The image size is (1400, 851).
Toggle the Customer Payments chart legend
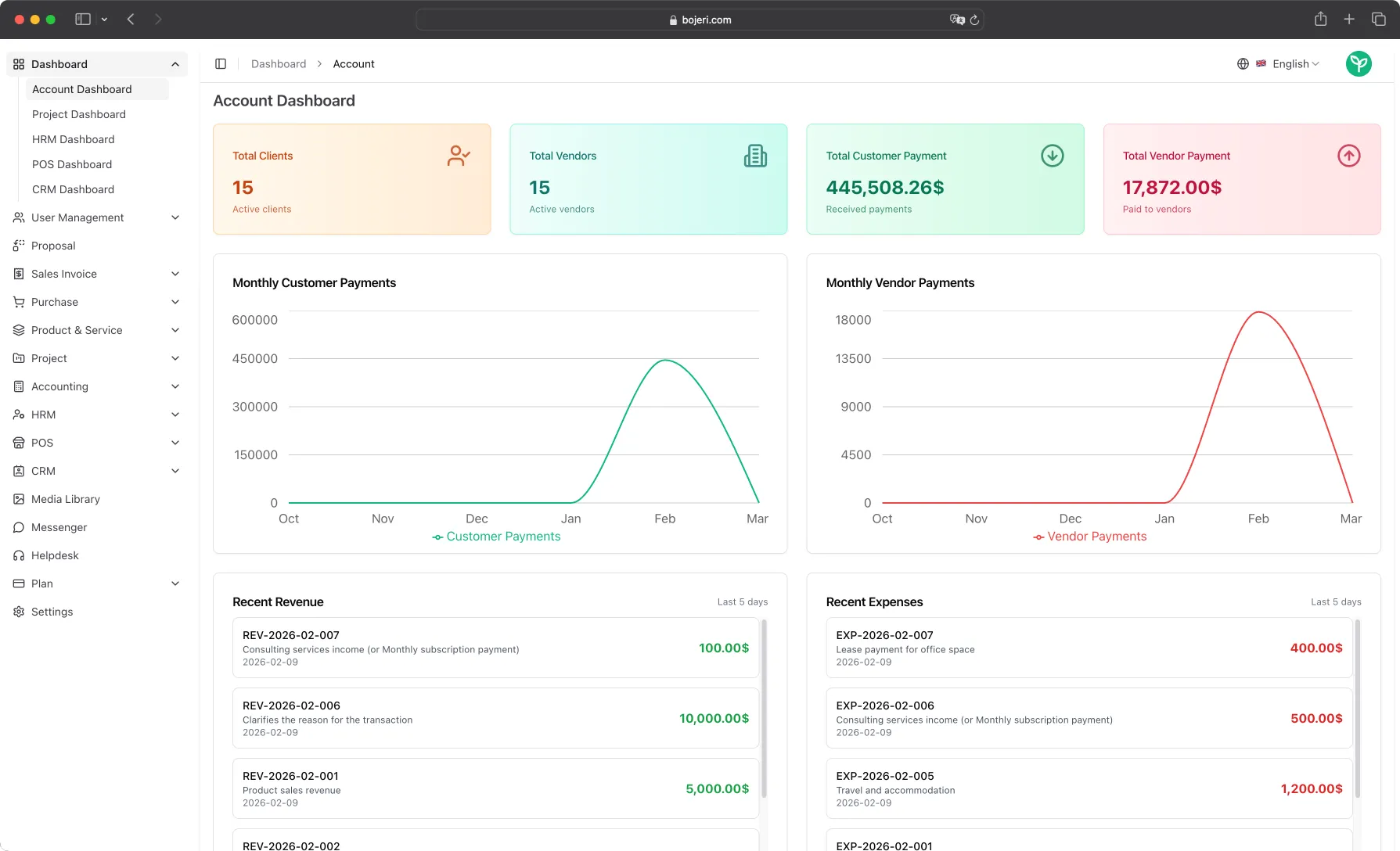(496, 537)
